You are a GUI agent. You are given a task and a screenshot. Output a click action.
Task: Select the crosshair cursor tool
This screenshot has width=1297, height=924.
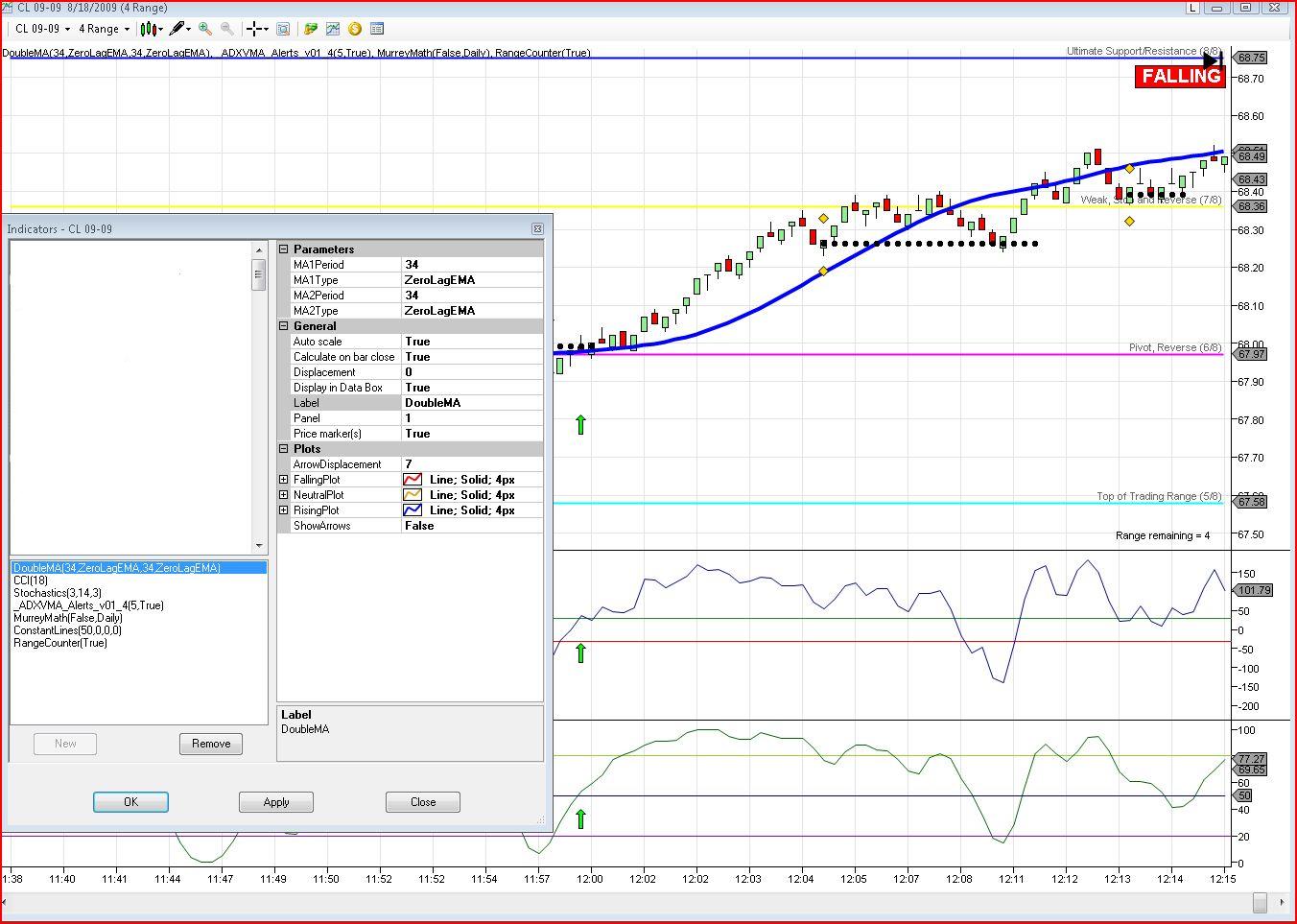tap(255, 29)
